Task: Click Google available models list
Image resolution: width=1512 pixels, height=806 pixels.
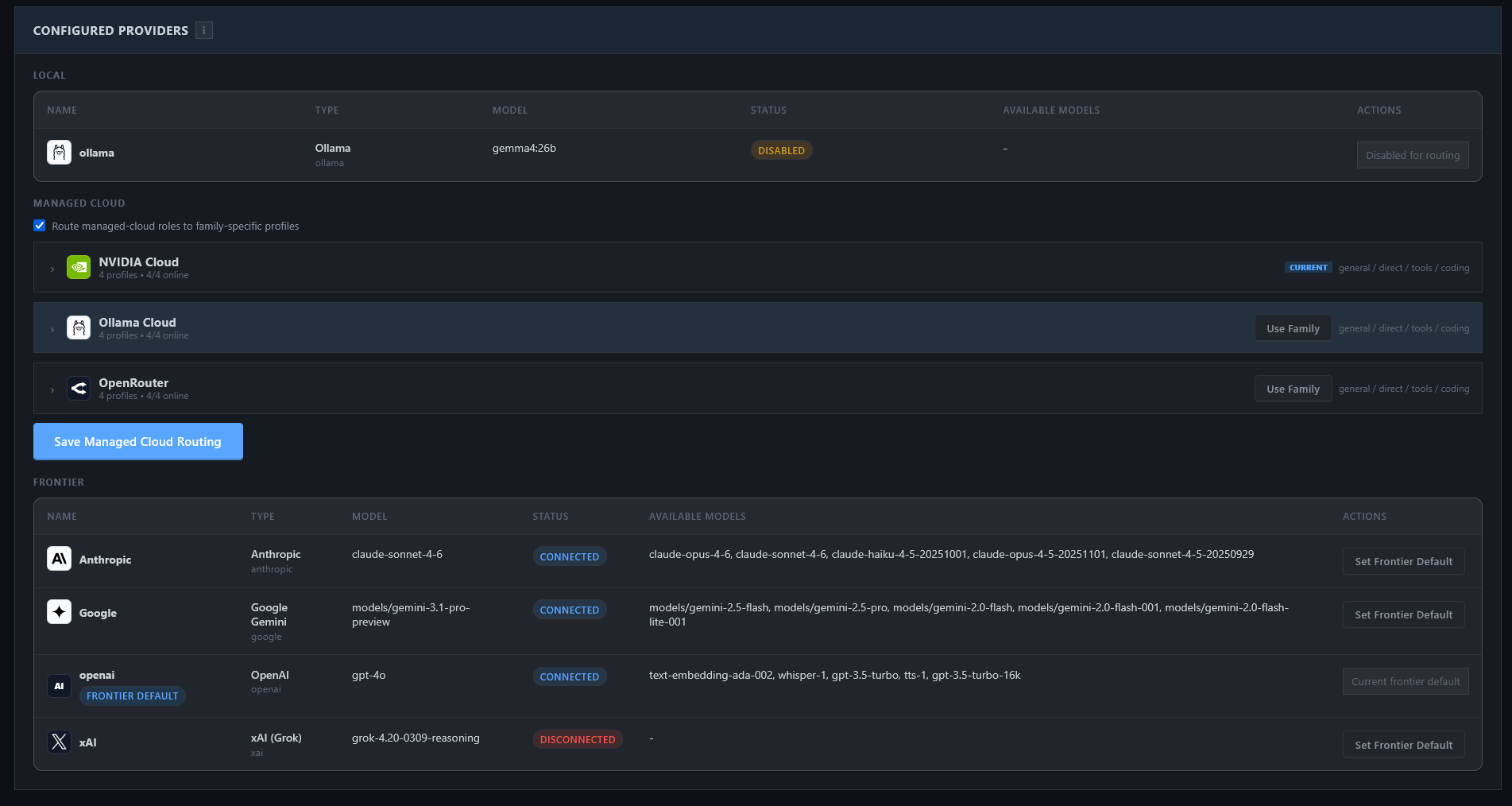Action: click(969, 614)
